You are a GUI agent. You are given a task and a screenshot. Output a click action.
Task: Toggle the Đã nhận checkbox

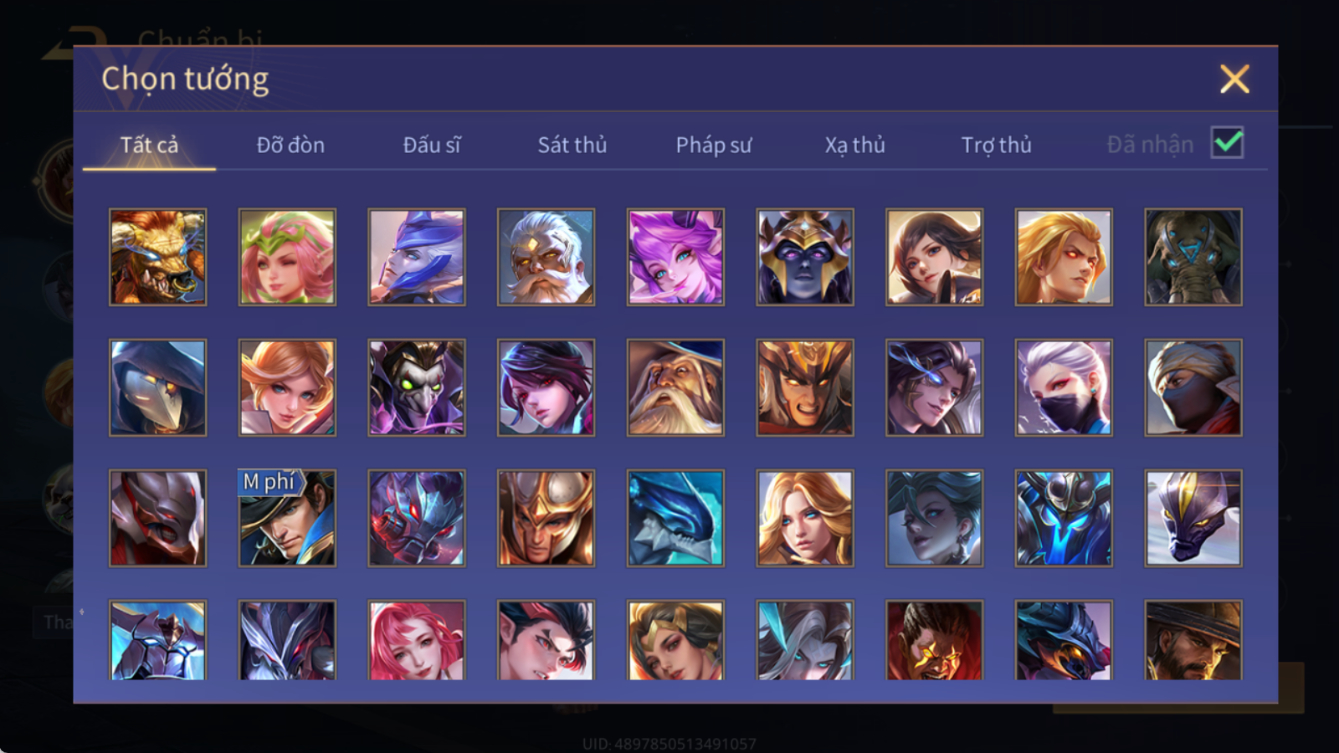point(1227,143)
